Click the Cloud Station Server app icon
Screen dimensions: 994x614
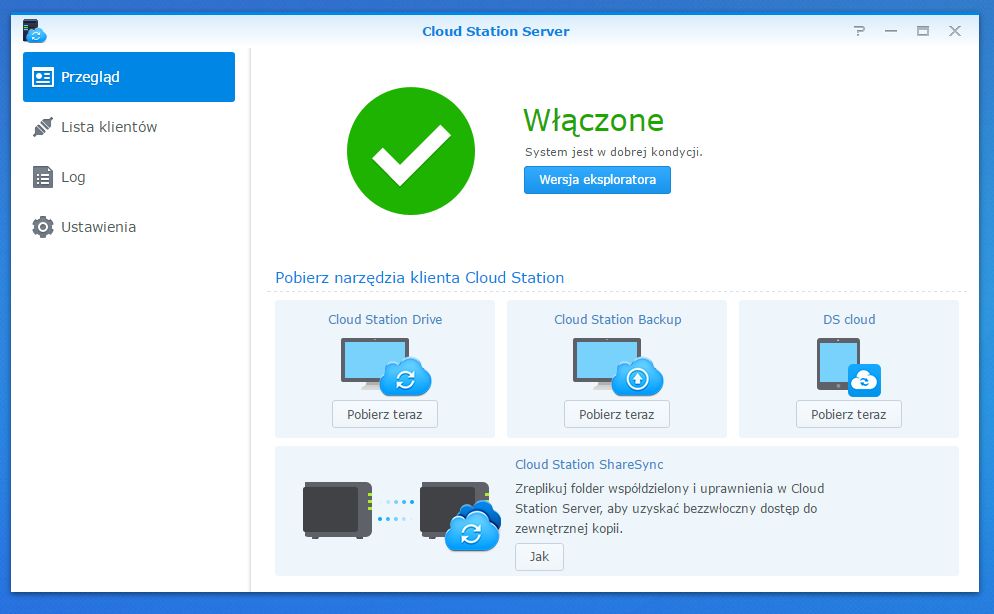pyautogui.click(x=34, y=31)
